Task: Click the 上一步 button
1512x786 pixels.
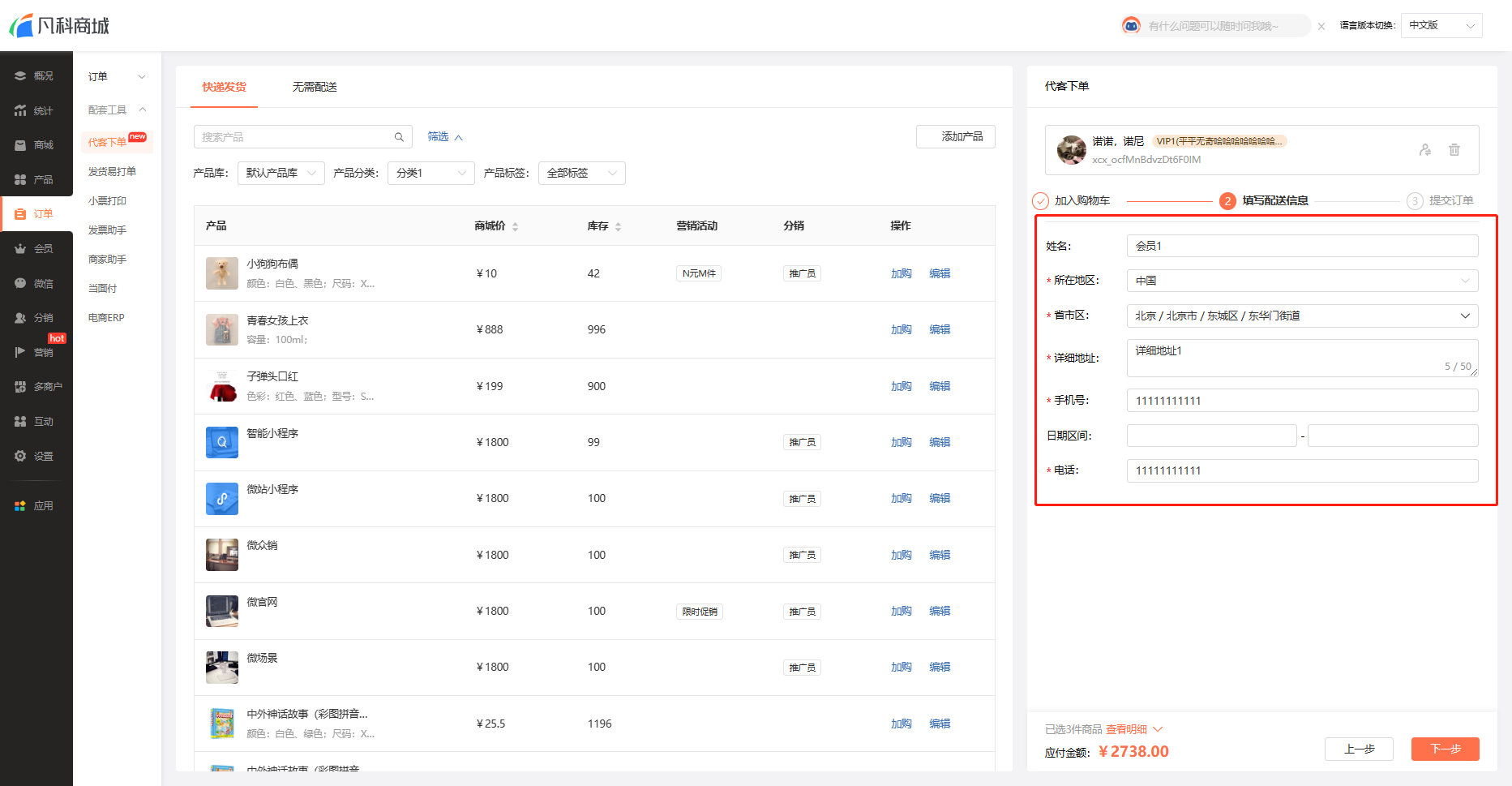Action: [x=1359, y=749]
